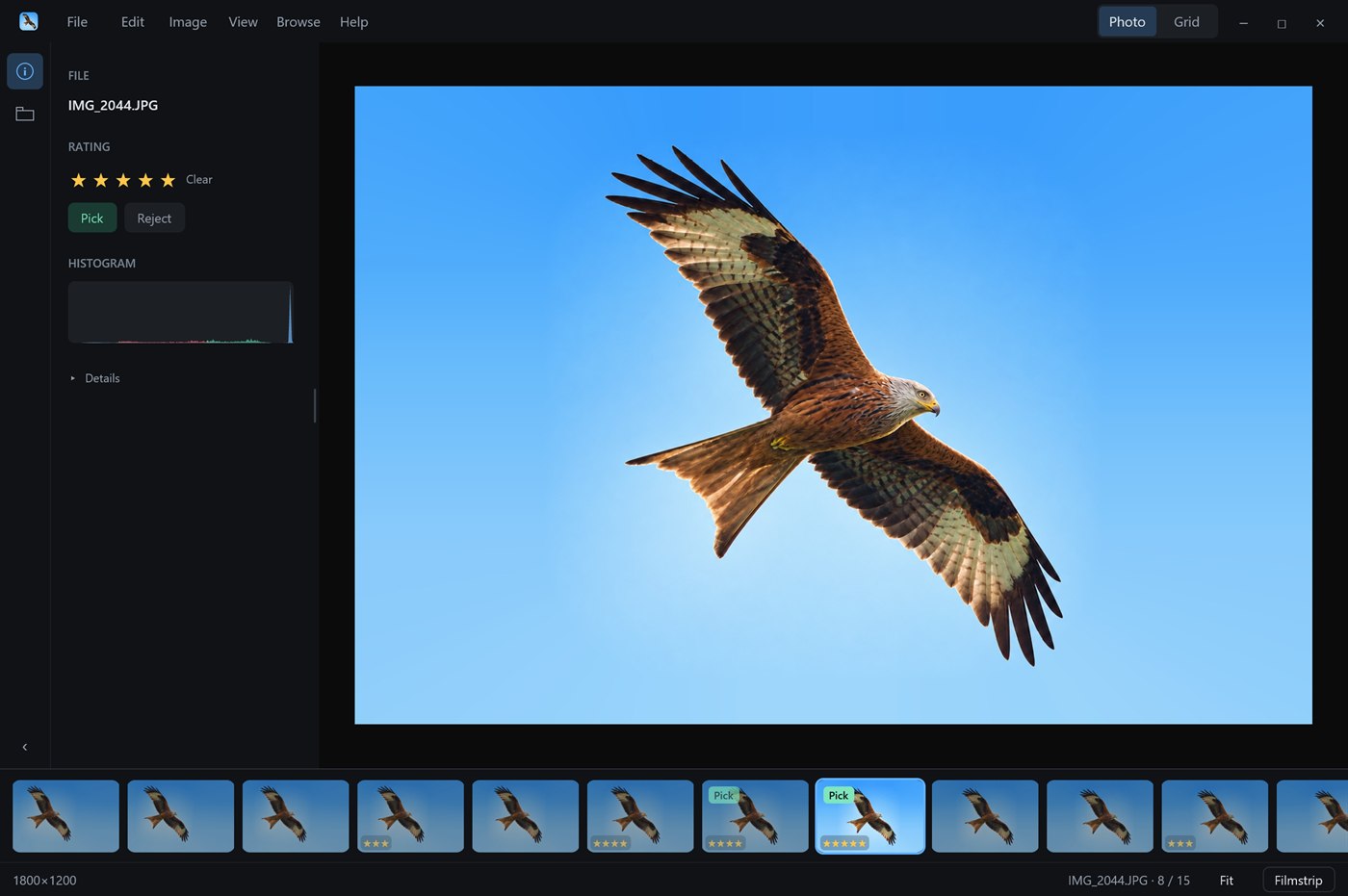Click the fifth rating star
The height and width of the screenshot is (896, 1348).
(168, 180)
